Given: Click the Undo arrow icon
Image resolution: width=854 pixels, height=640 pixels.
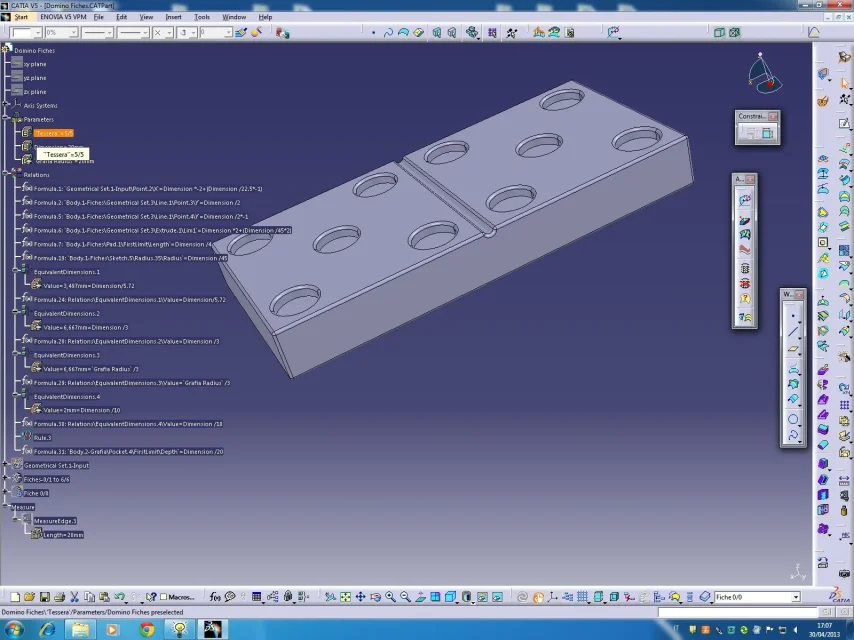Looking at the screenshot, I should 119,597.
